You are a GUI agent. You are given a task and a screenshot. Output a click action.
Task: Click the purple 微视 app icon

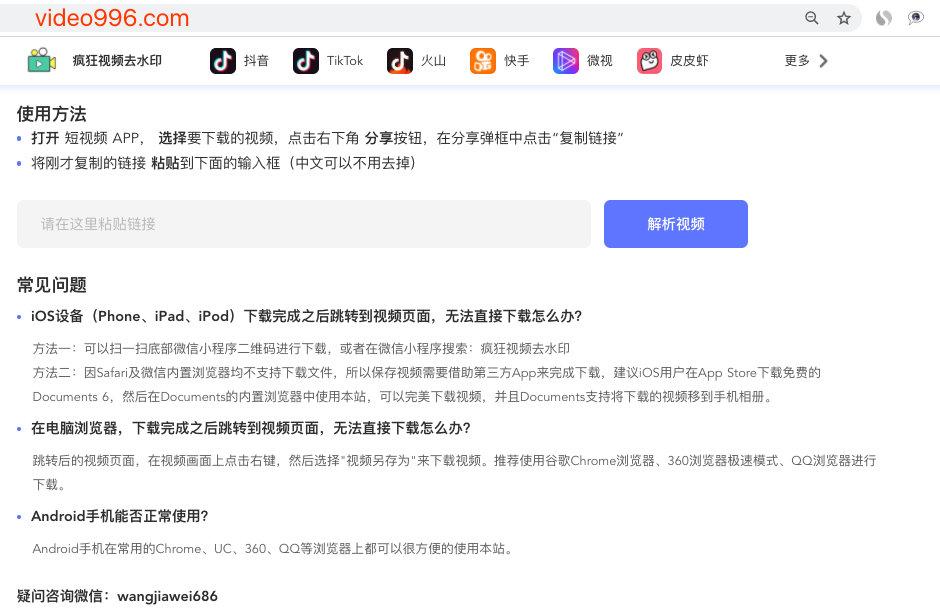coord(565,61)
